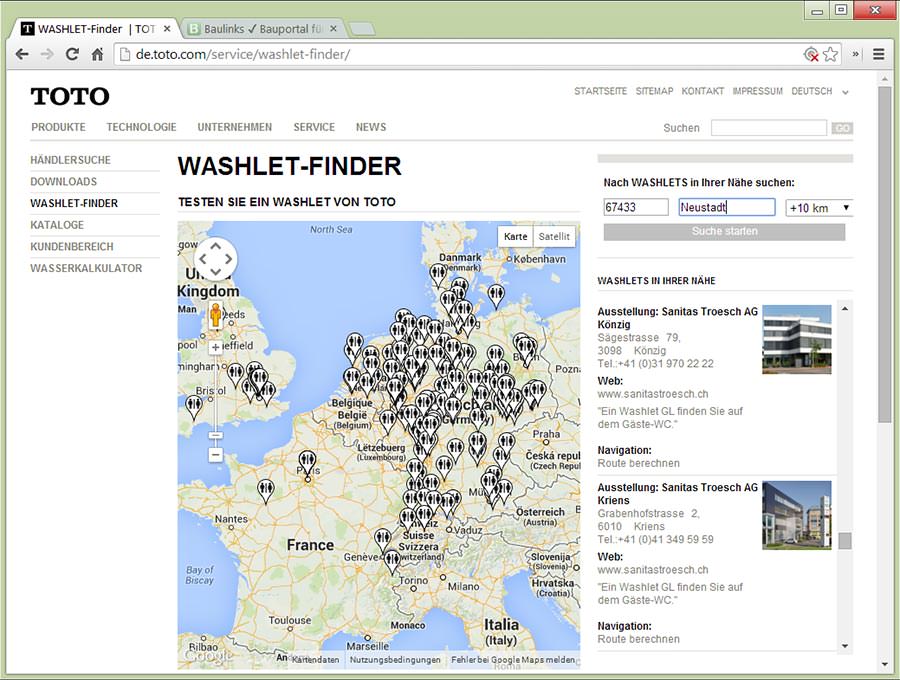Open the browser home page icon

(98, 55)
